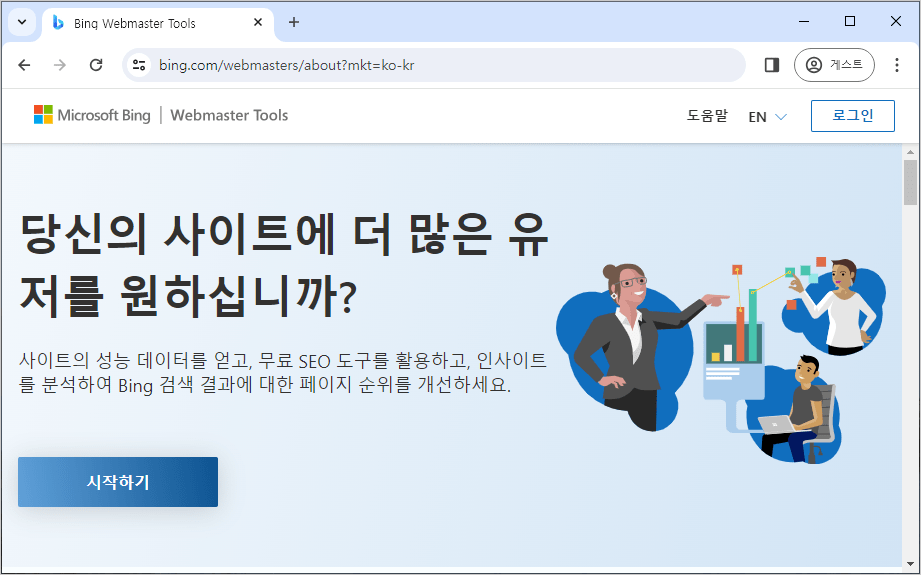This screenshot has height=575, width=921.
Task: Click the Microsoft Bing logo
Action: click(x=92, y=115)
